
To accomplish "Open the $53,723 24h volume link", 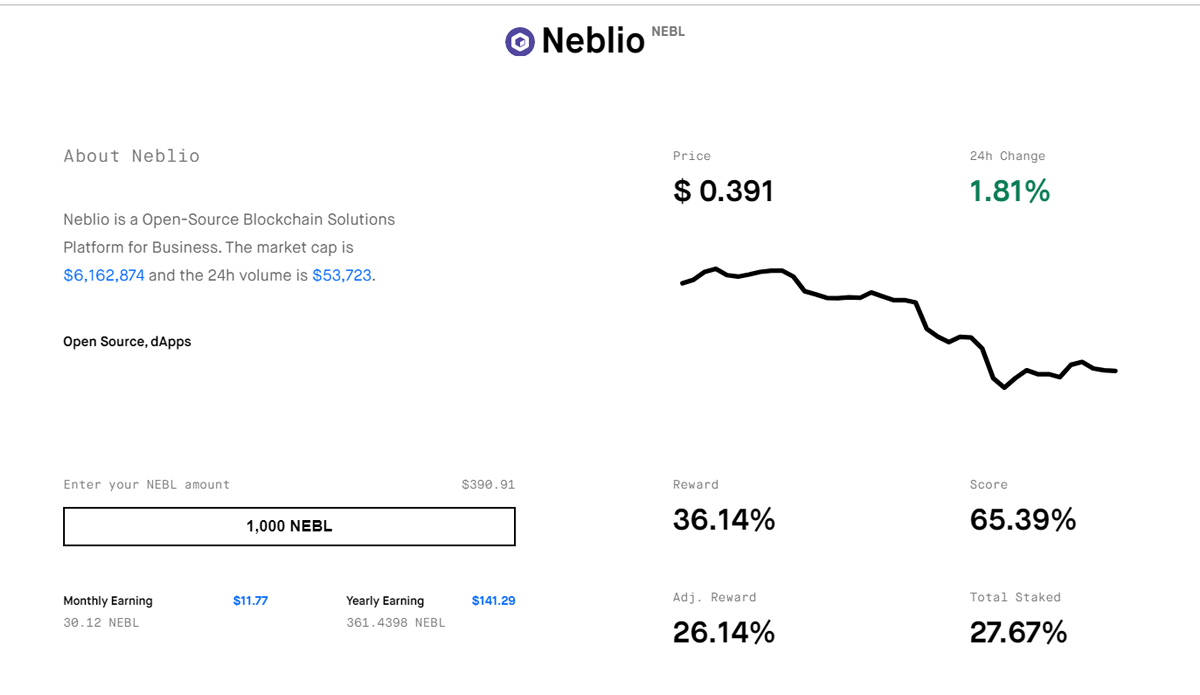I will tap(342, 275).
